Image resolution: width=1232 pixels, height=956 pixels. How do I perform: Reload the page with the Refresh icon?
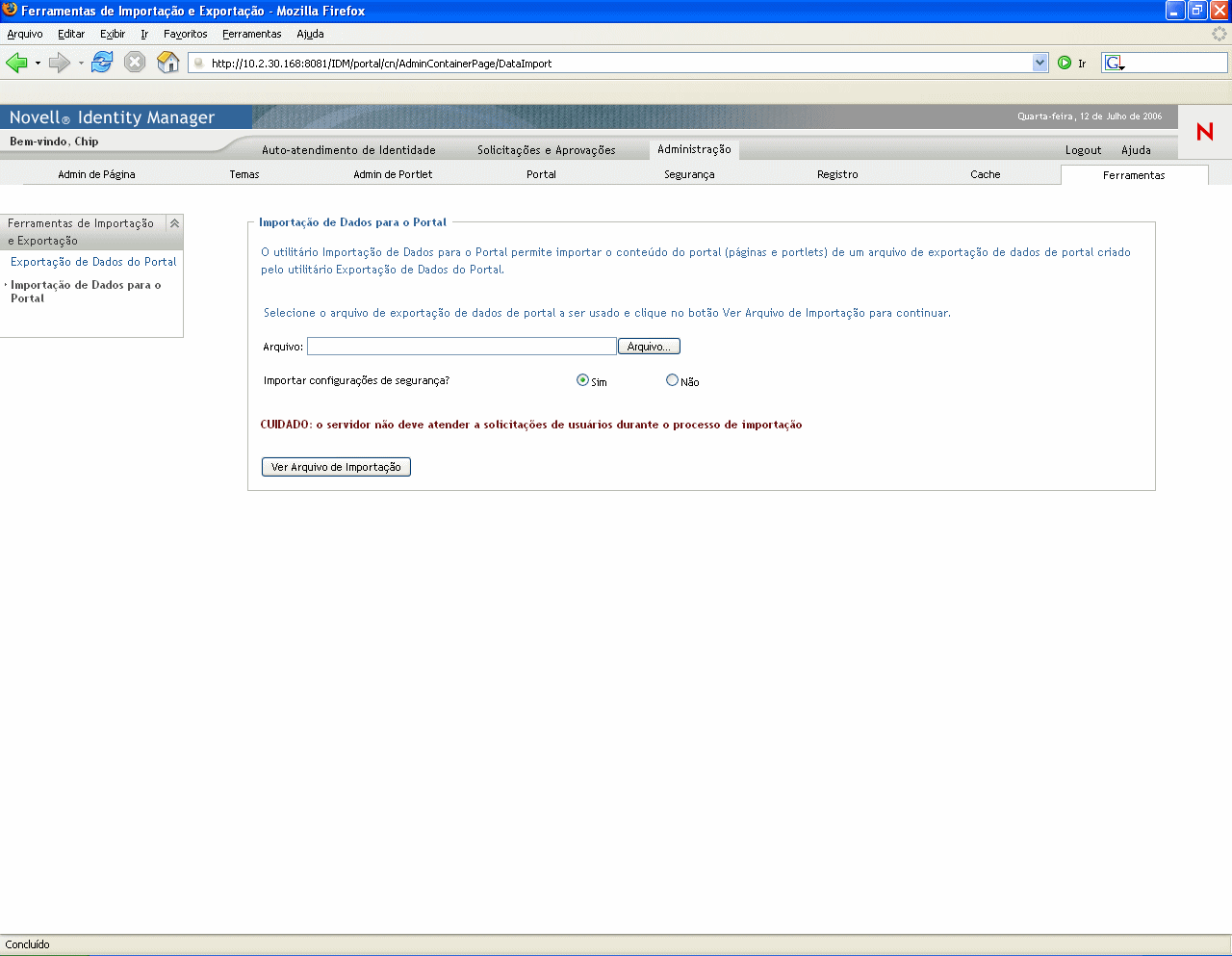[102, 63]
